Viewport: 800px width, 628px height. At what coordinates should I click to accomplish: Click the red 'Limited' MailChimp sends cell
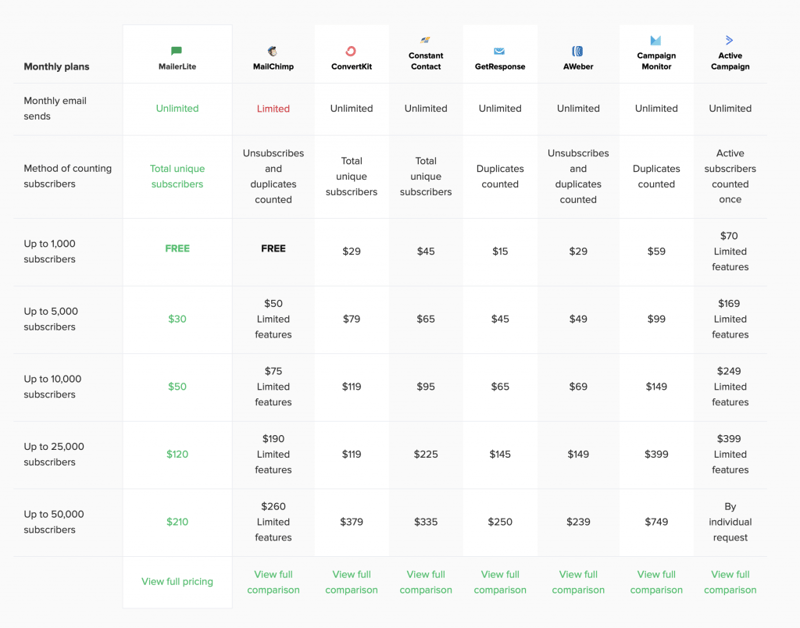click(x=273, y=109)
